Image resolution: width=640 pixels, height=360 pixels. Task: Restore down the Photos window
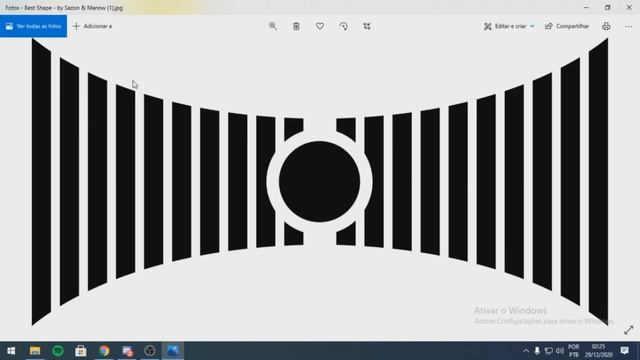607,7
